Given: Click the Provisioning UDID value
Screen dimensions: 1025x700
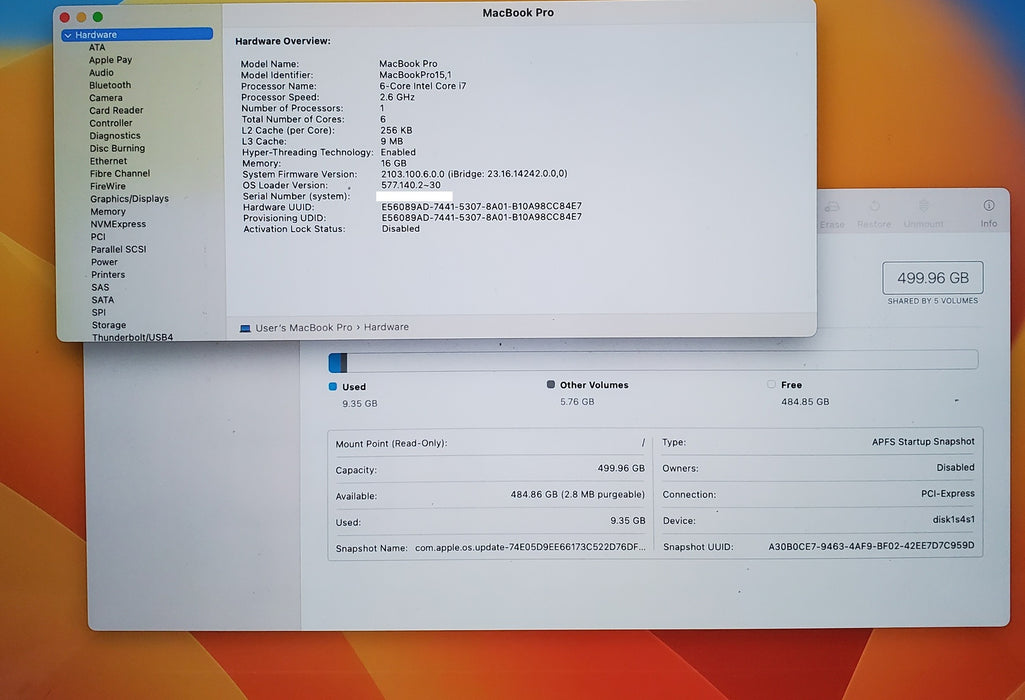Looking at the screenshot, I should coord(482,217).
